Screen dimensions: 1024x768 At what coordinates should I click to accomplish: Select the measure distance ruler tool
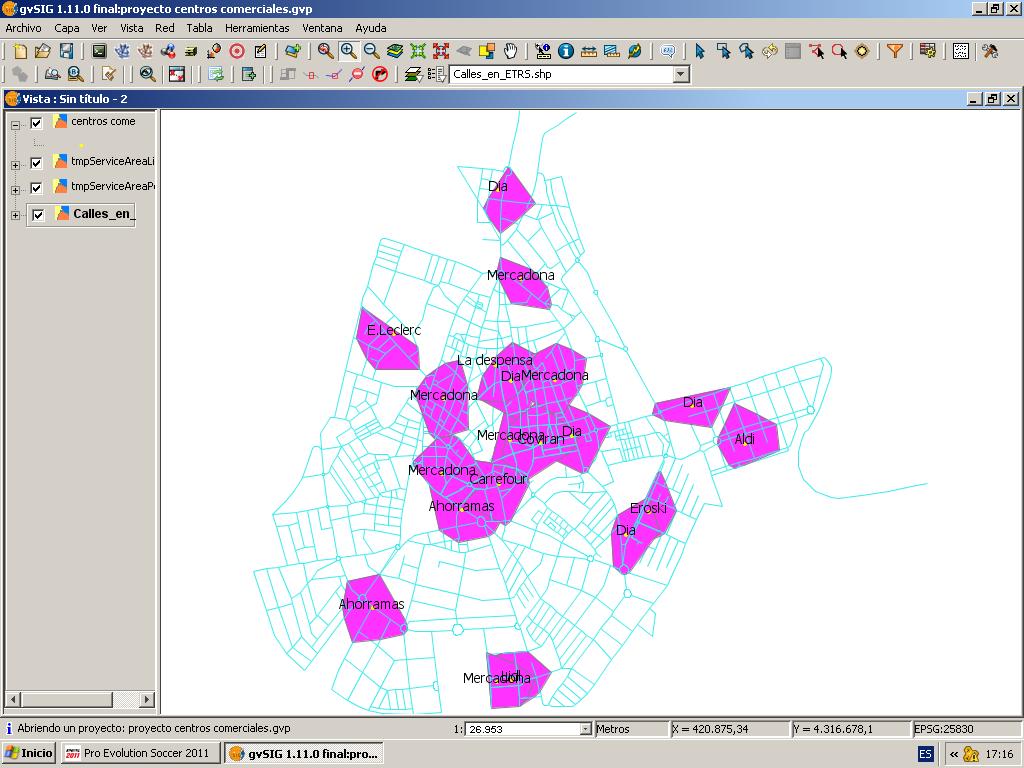[588, 51]
